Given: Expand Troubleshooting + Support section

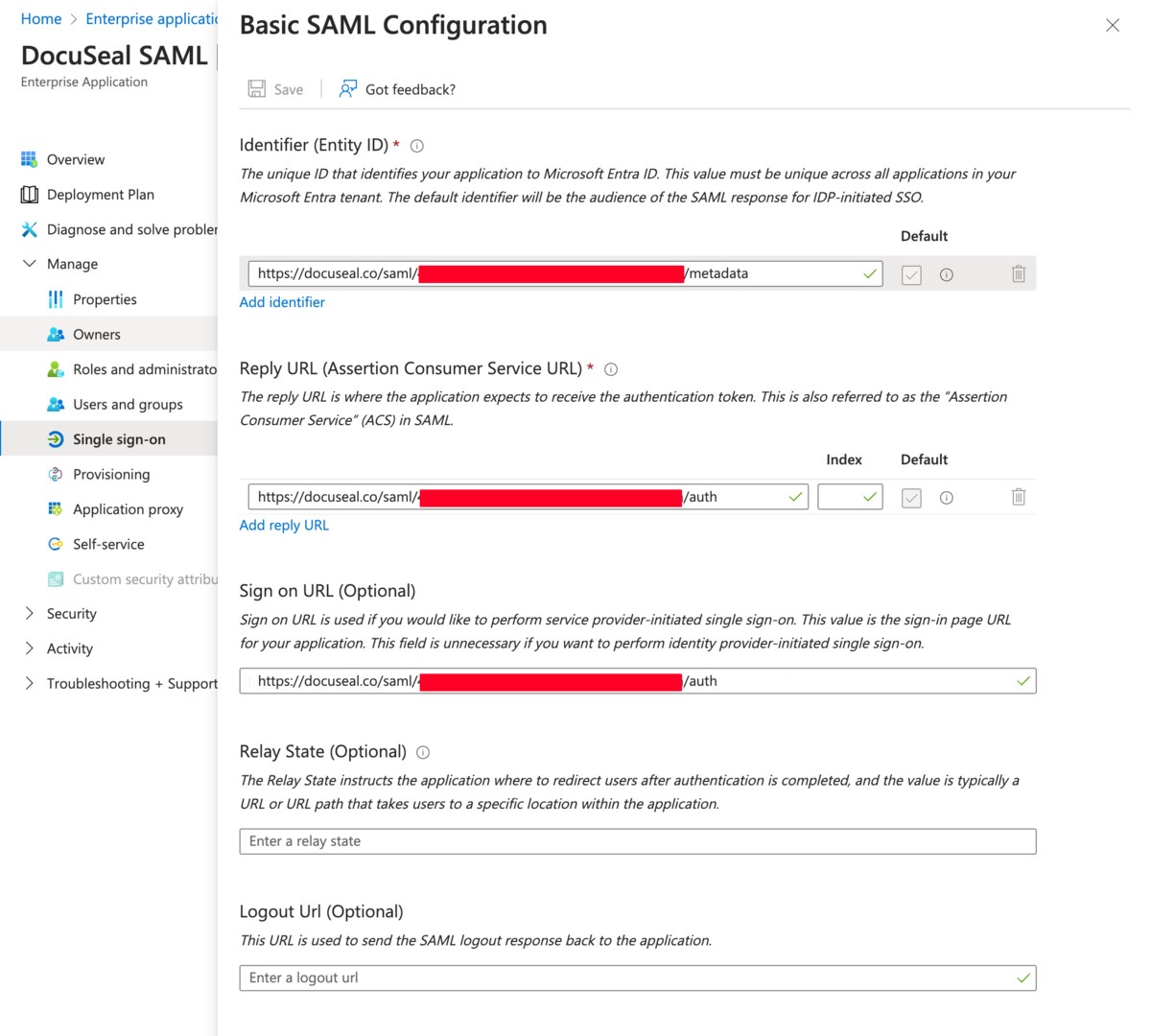Looking at the screenshot, I should click(29, 683).
